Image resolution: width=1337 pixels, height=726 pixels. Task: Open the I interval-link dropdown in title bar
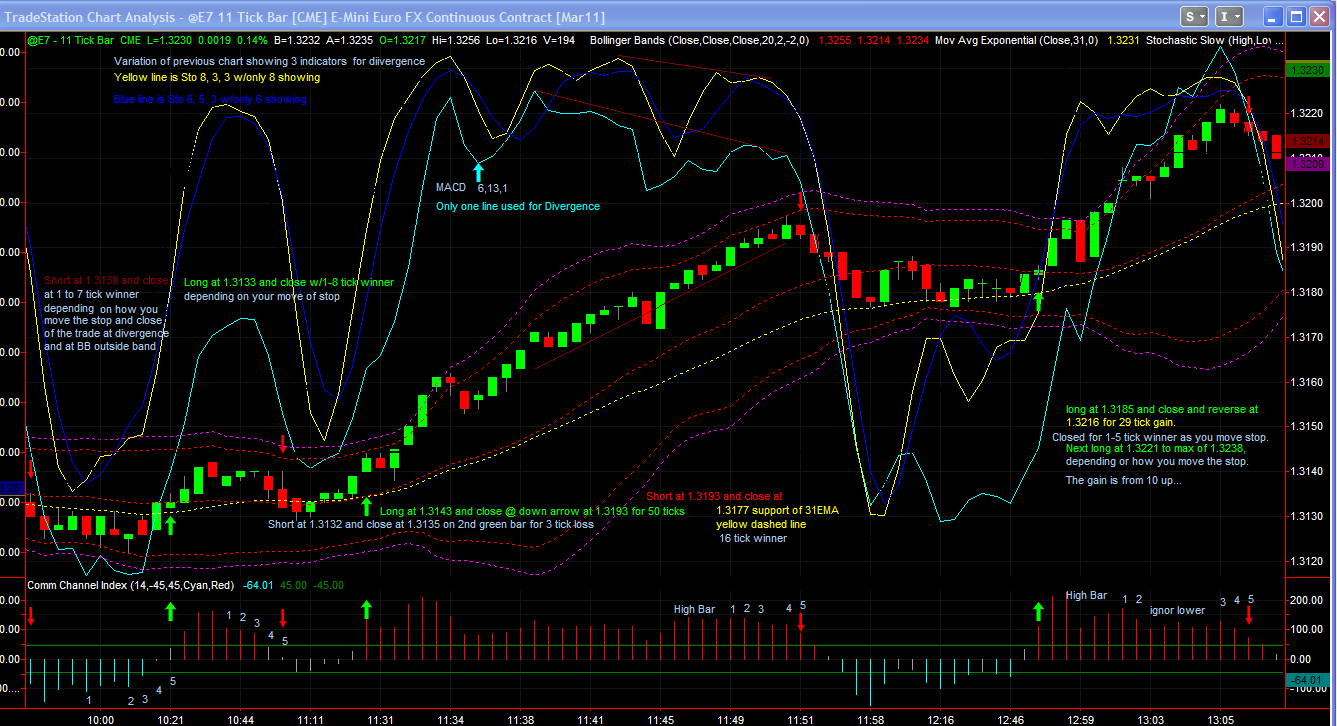click(1230, 16)
